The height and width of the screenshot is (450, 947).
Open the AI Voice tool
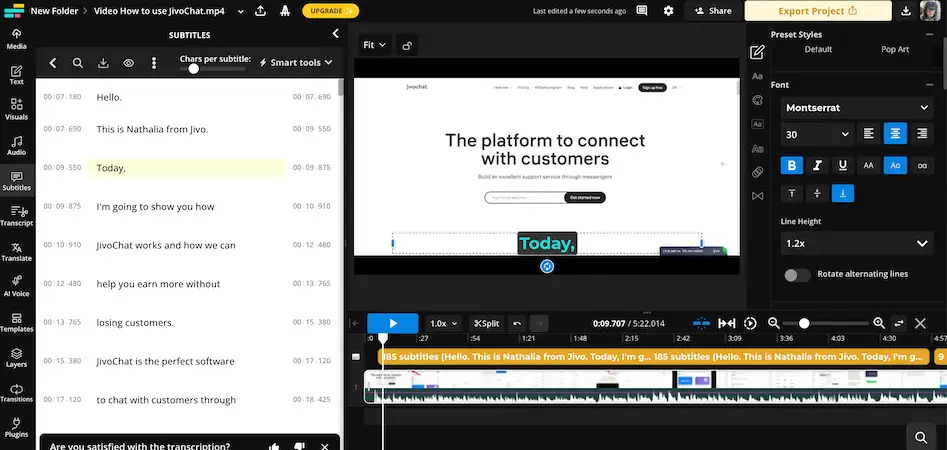[16, 287]
